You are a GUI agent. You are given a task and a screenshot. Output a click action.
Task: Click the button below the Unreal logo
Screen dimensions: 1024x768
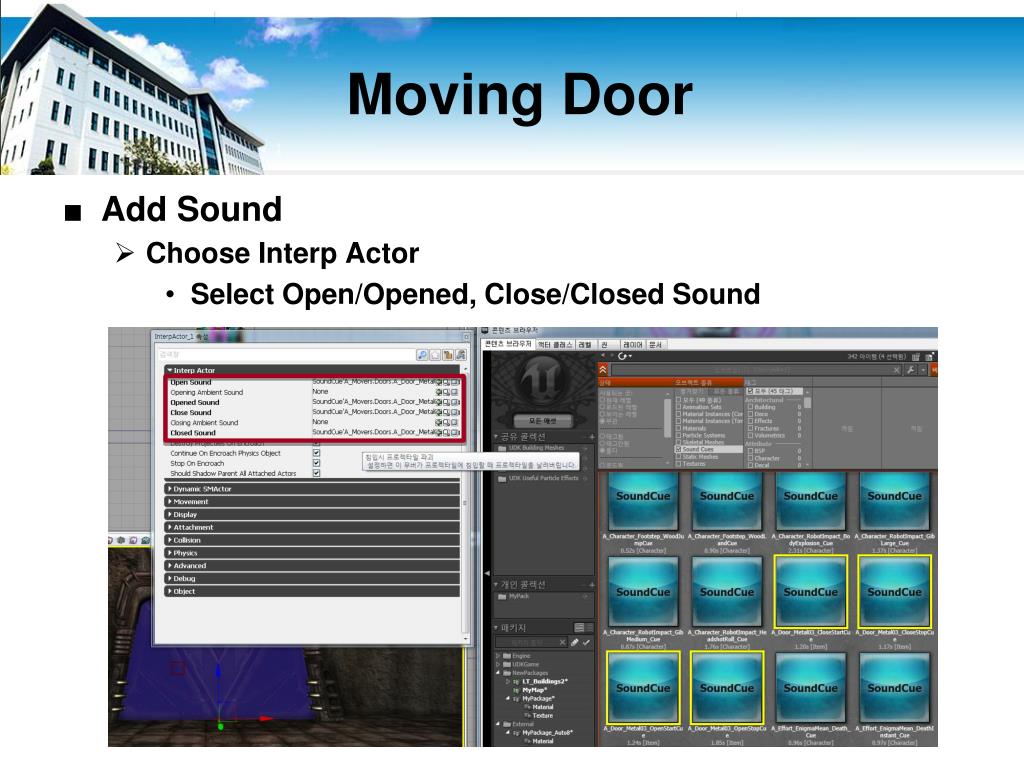[x=541, y=421]
